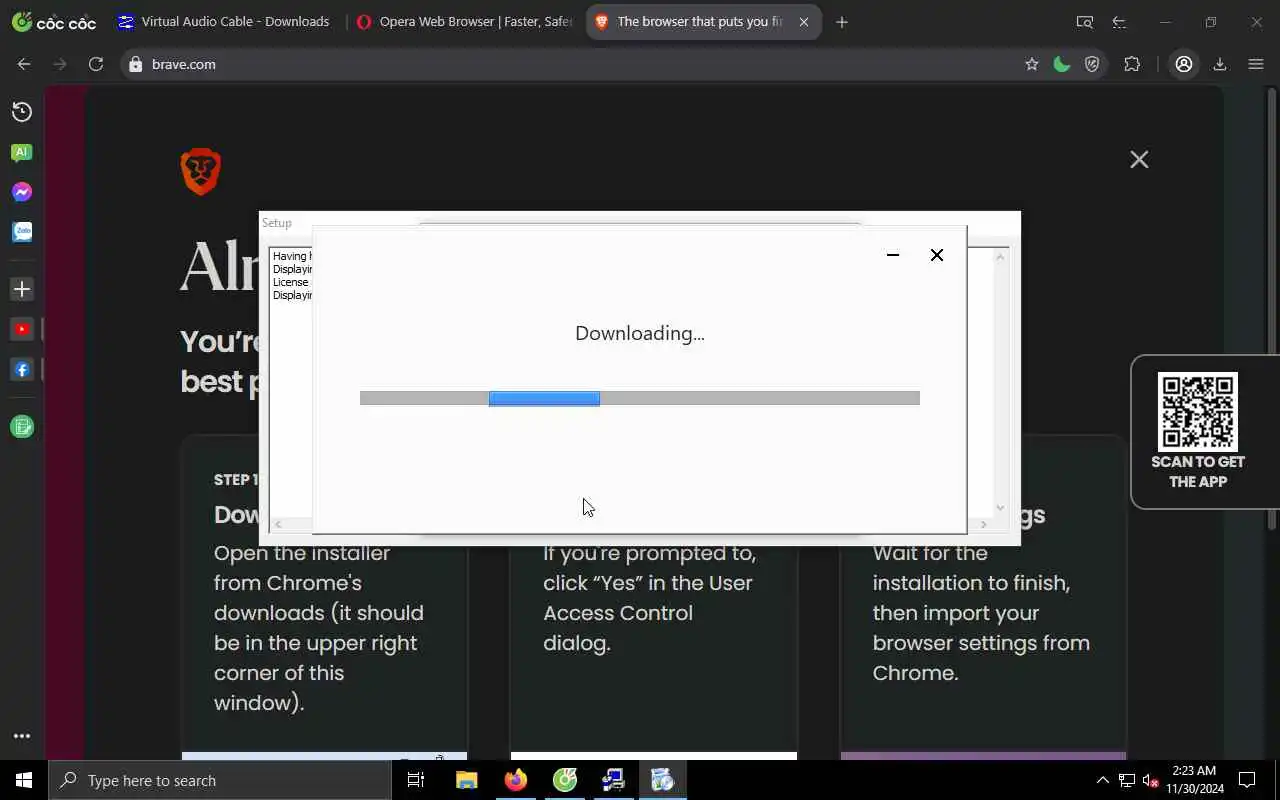Open Cốc Cốc from the taskbar
Screen dimensions: 1280x800
click(x=564, y=780)
